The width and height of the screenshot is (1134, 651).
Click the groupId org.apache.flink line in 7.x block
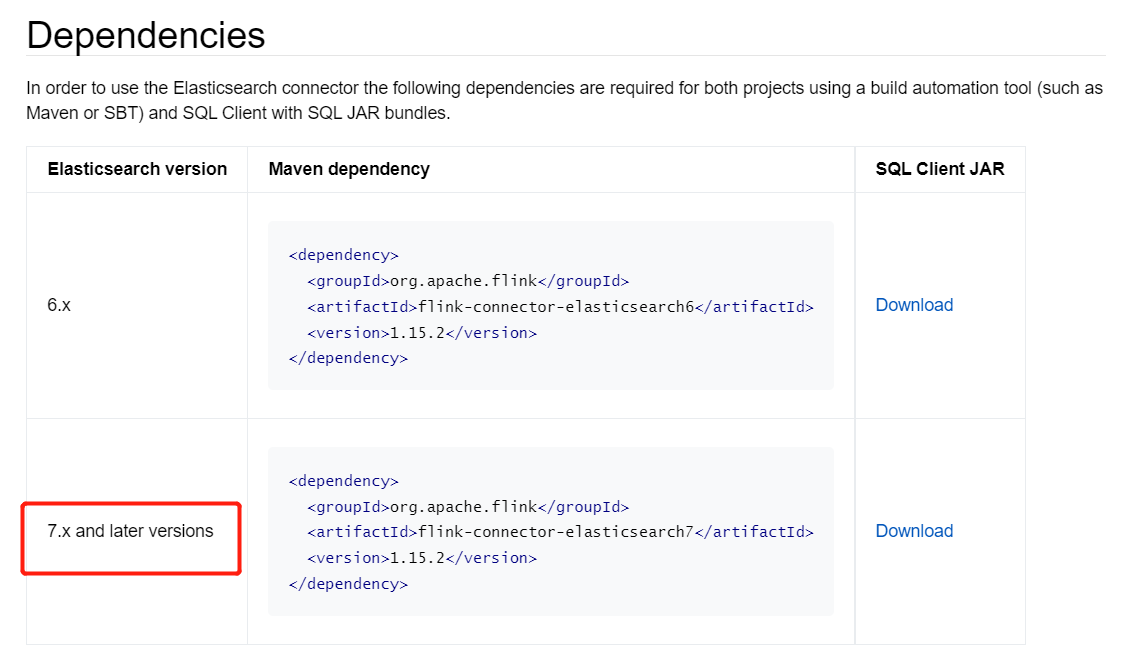tap(469, 506)
